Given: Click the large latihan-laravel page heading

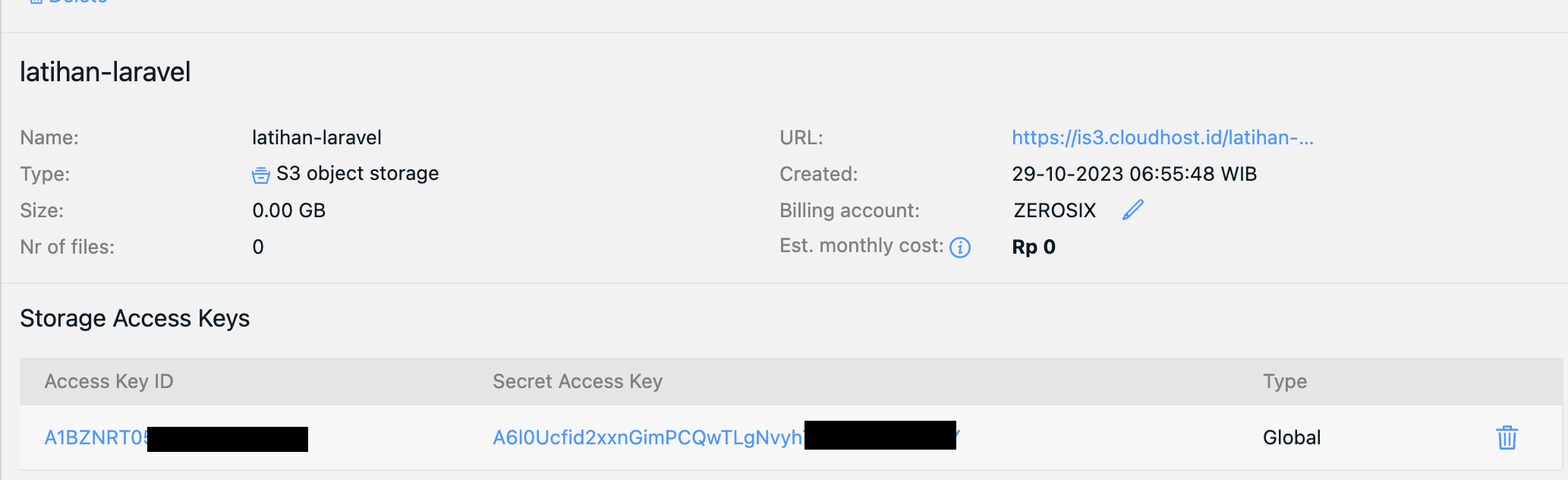Looking at the screenshot, I should coord(105,72).
